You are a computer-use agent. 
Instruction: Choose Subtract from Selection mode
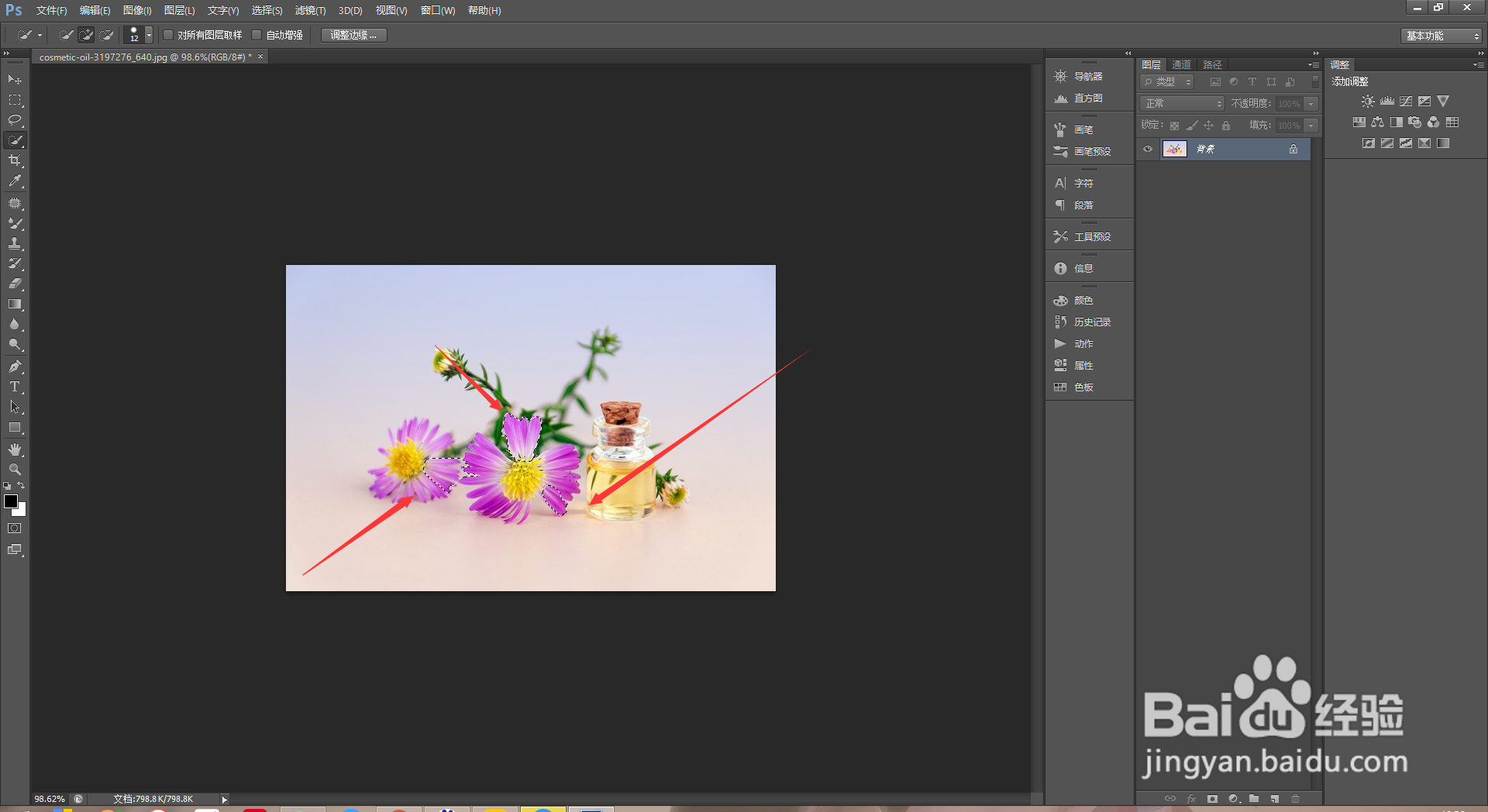[x=107, y=35]
